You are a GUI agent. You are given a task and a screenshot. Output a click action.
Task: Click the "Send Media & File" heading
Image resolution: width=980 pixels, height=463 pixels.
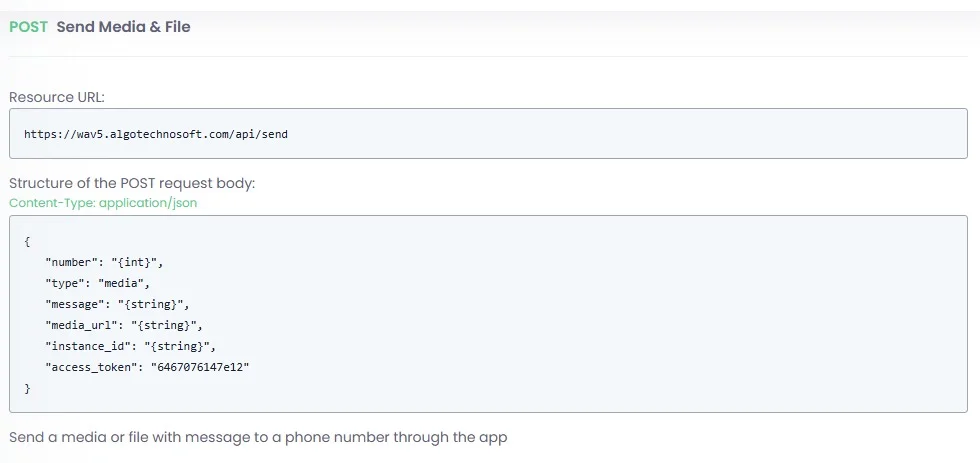pos(123,27)
